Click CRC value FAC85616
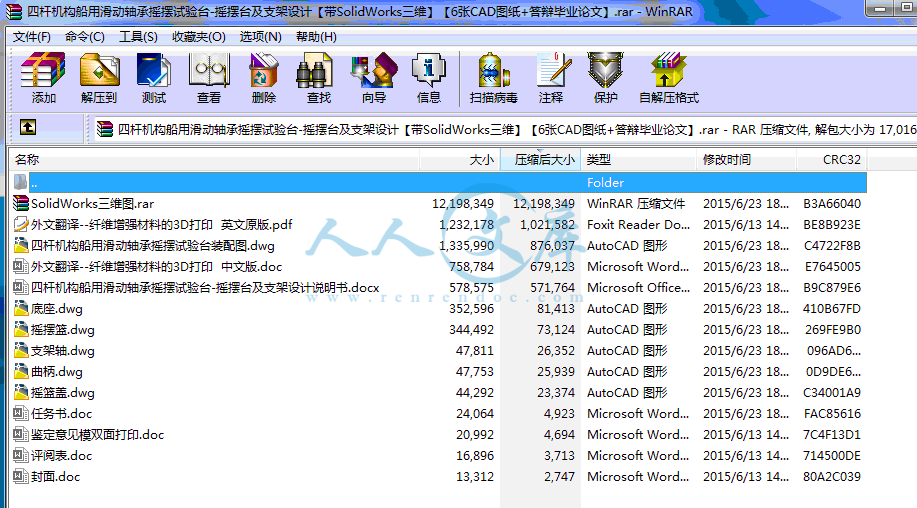Viewport: 917px width, 508px height. tap(832, 414)
